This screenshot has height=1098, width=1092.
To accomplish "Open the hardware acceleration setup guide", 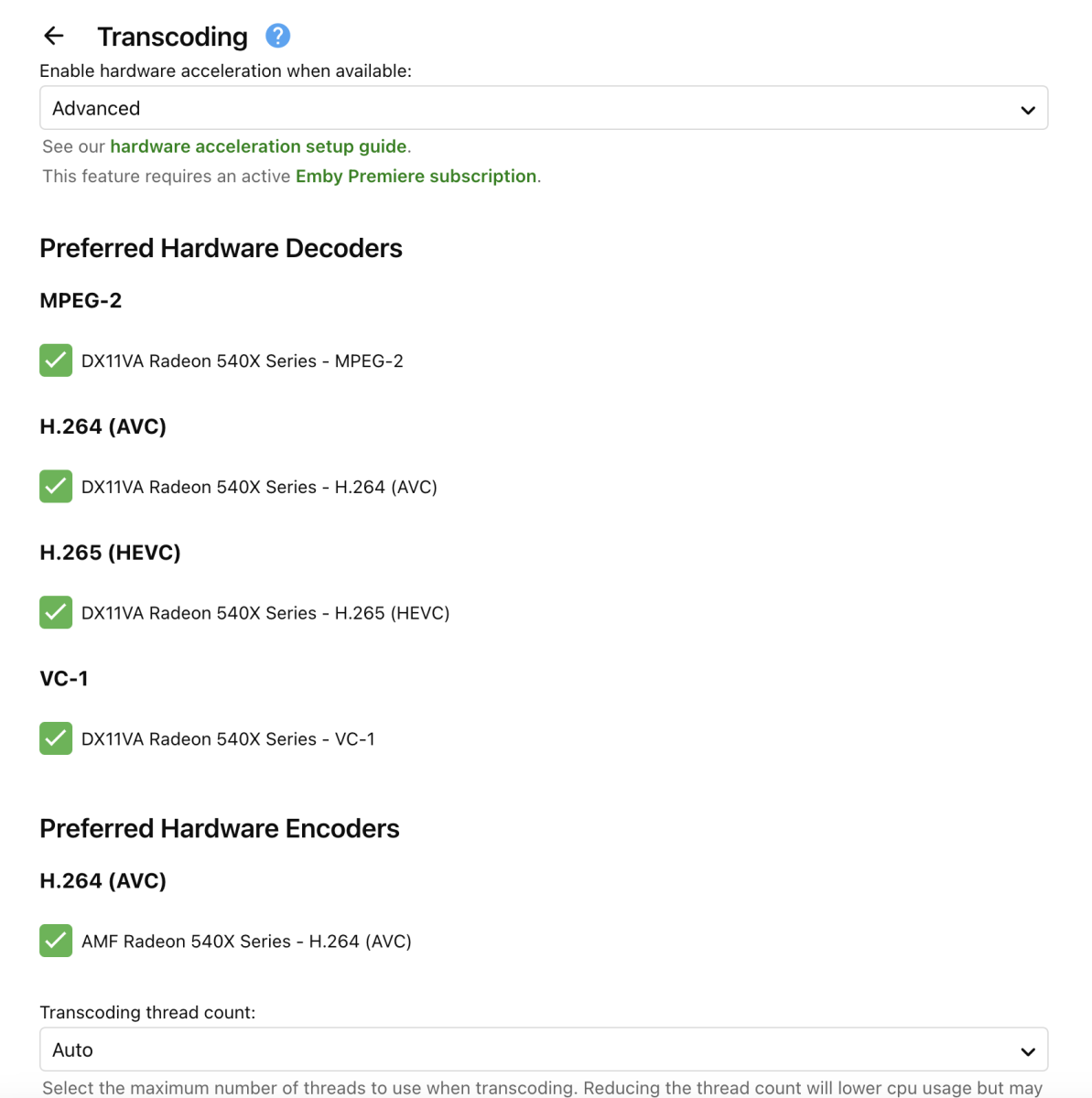I will (x=258, y=146).
